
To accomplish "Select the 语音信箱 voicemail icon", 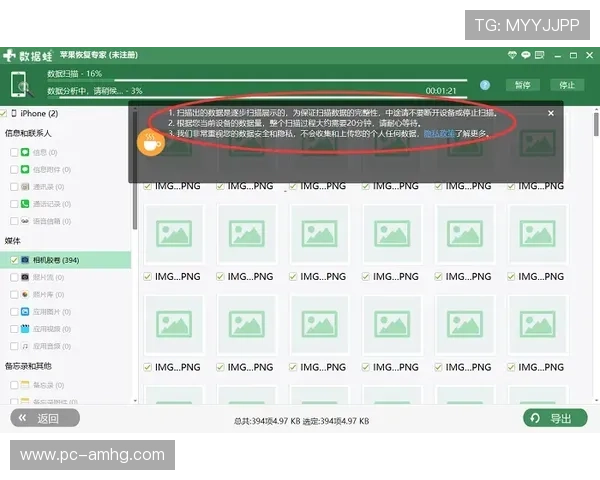I will pos(25,221).
